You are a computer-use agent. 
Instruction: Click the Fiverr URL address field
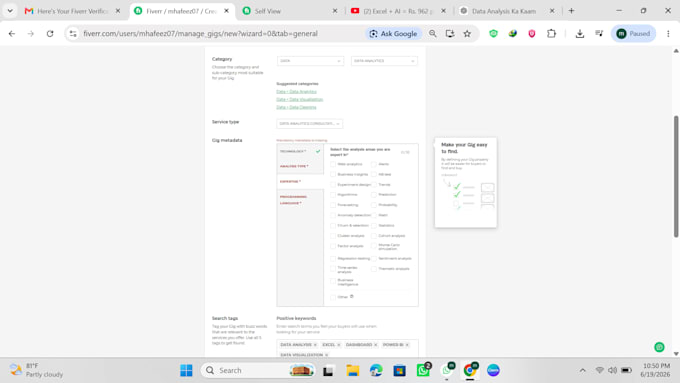click(200, 33)
